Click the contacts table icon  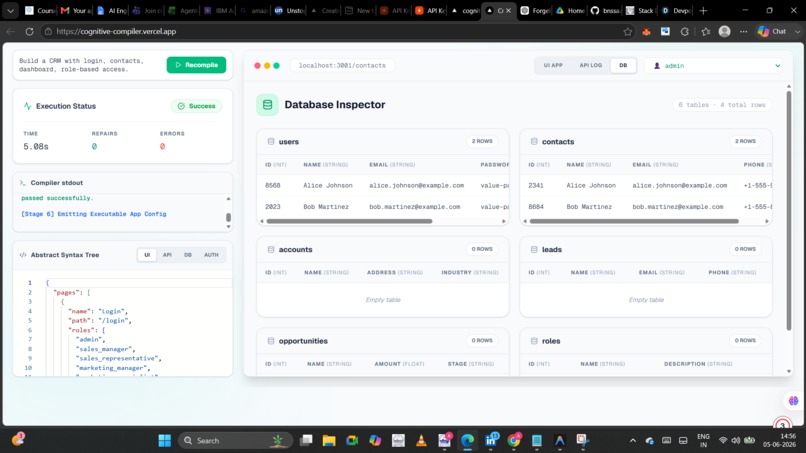[534, 141]
